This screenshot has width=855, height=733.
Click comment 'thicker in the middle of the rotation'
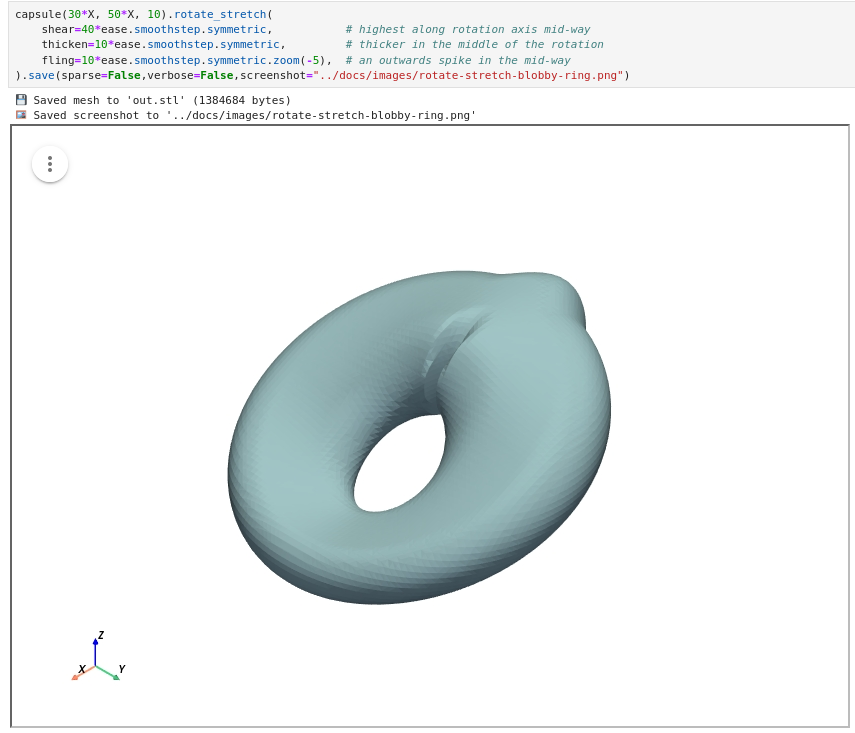tap(474, 45)
